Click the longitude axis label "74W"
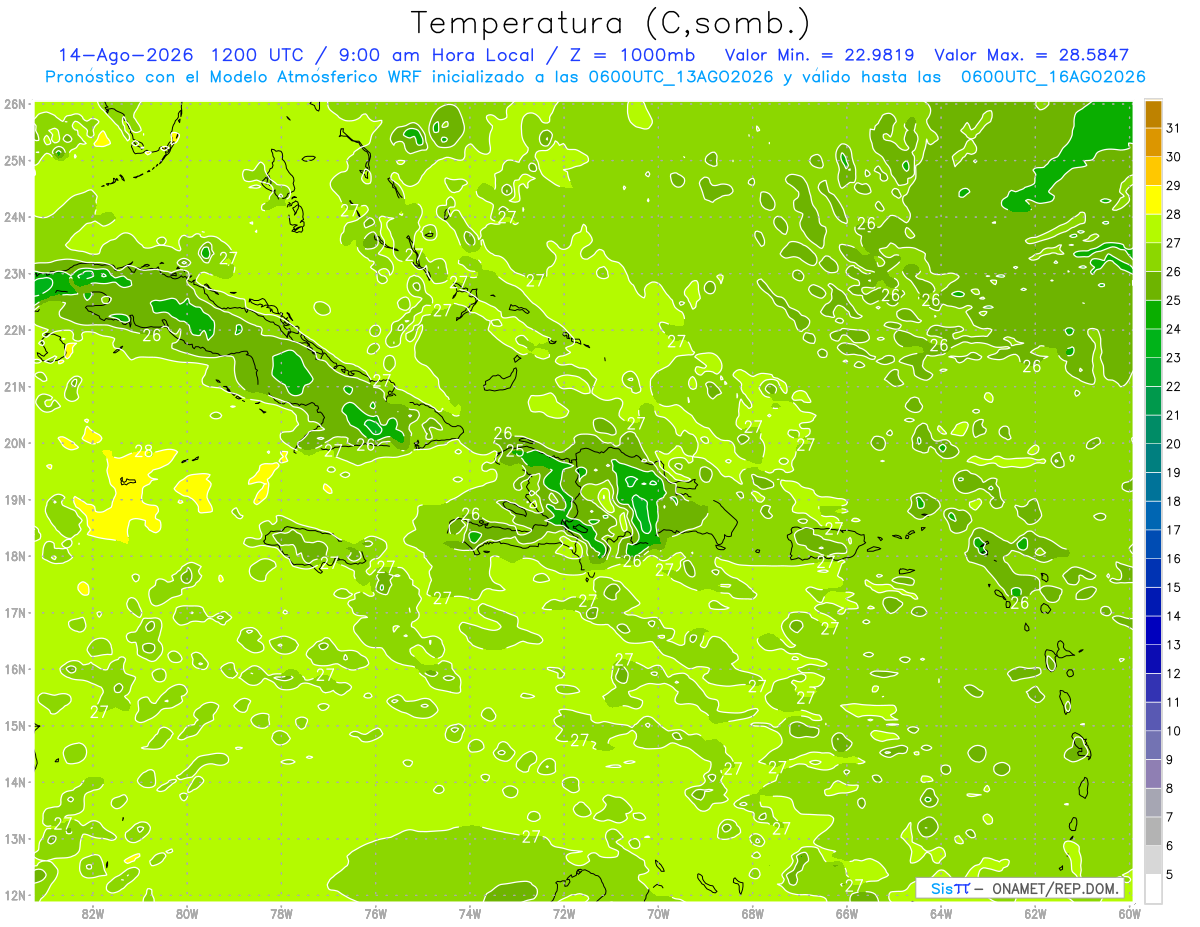 pyautogui.click(x=470, y=913)
